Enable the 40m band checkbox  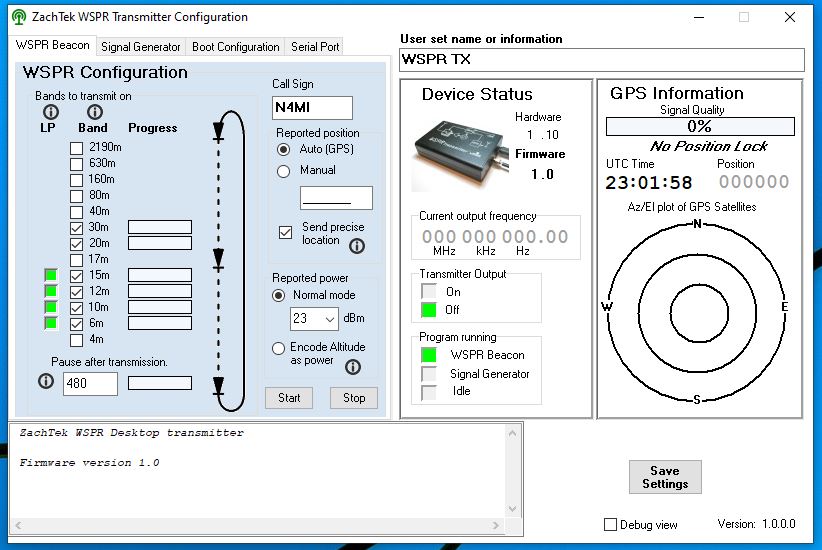click(77, 212)
